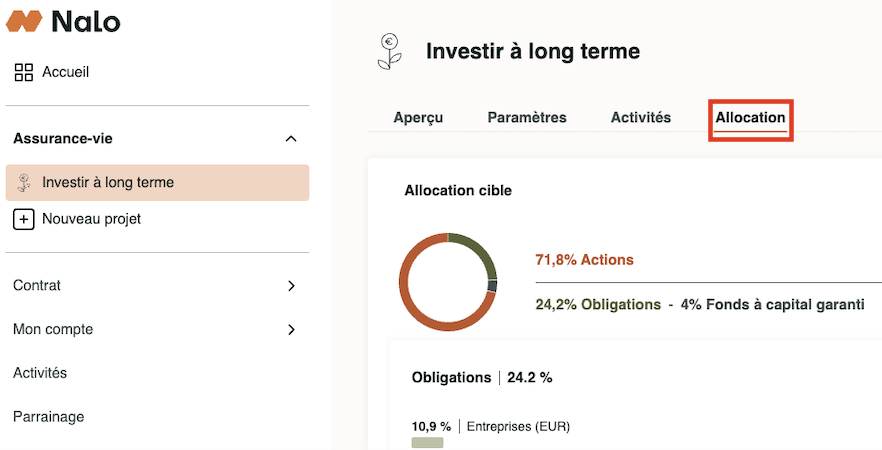Screen dimensions: 882x450
Task: Open Parrainage in the sidebar
Action: (x=48, y=417)
